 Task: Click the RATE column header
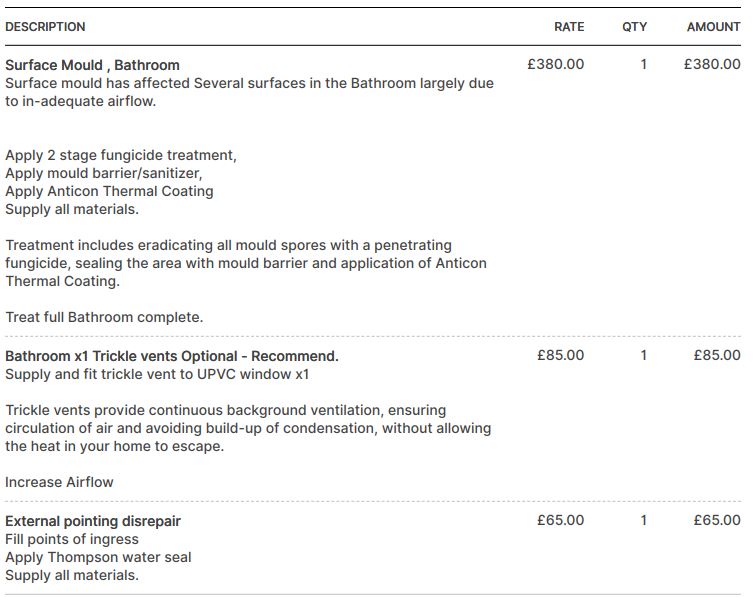[x=569, y=27]
